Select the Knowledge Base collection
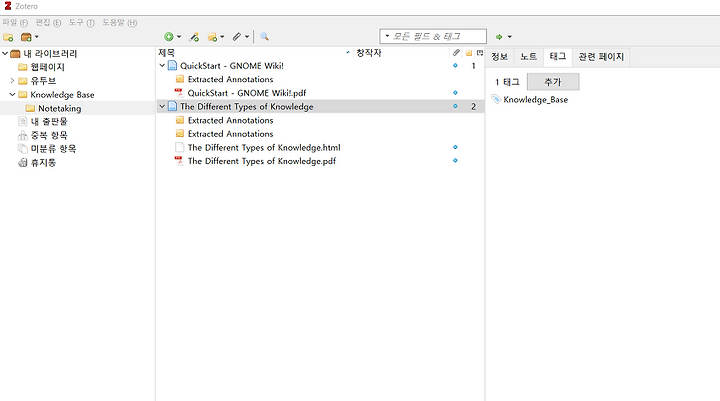 62,95
